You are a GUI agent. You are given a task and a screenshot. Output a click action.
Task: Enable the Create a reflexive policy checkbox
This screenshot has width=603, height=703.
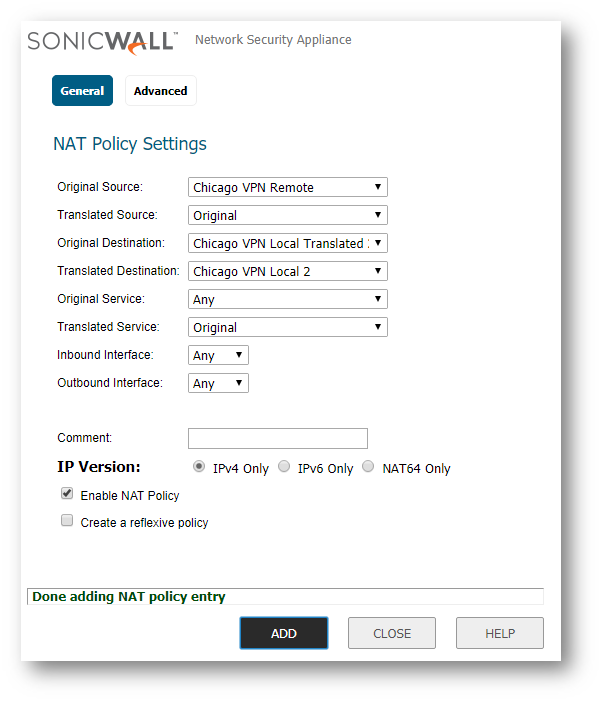point(67,521)
